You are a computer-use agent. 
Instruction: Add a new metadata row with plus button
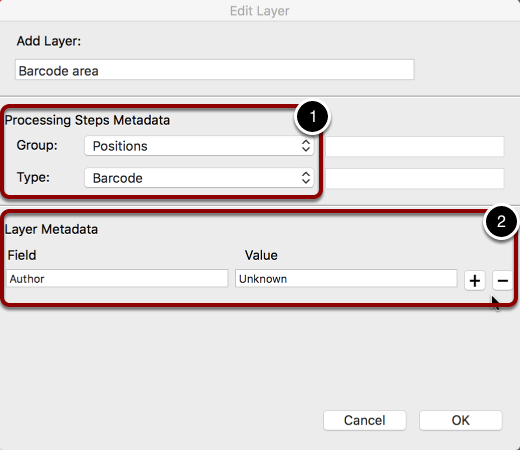tap(475, 281)
